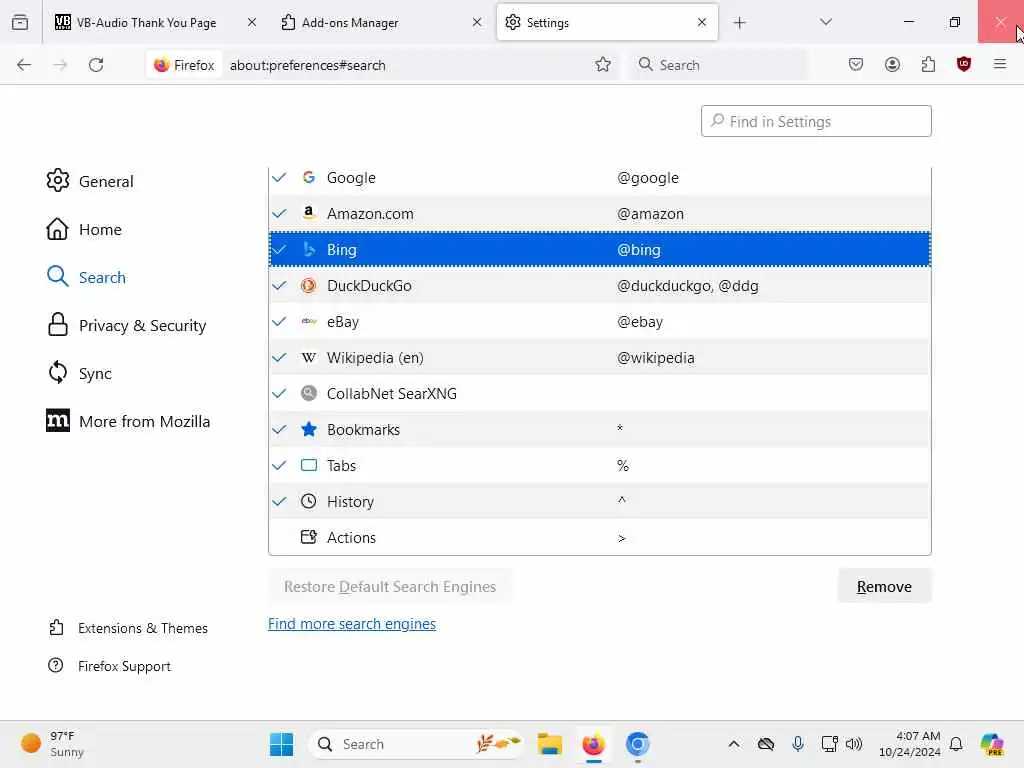Click the volume speaker tray icon
Viewport: 1024px width, 768px height.
(x=854, y=744)
